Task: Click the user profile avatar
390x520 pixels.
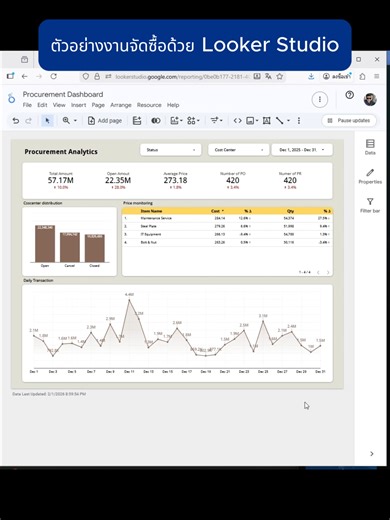Action: [370, 99]
